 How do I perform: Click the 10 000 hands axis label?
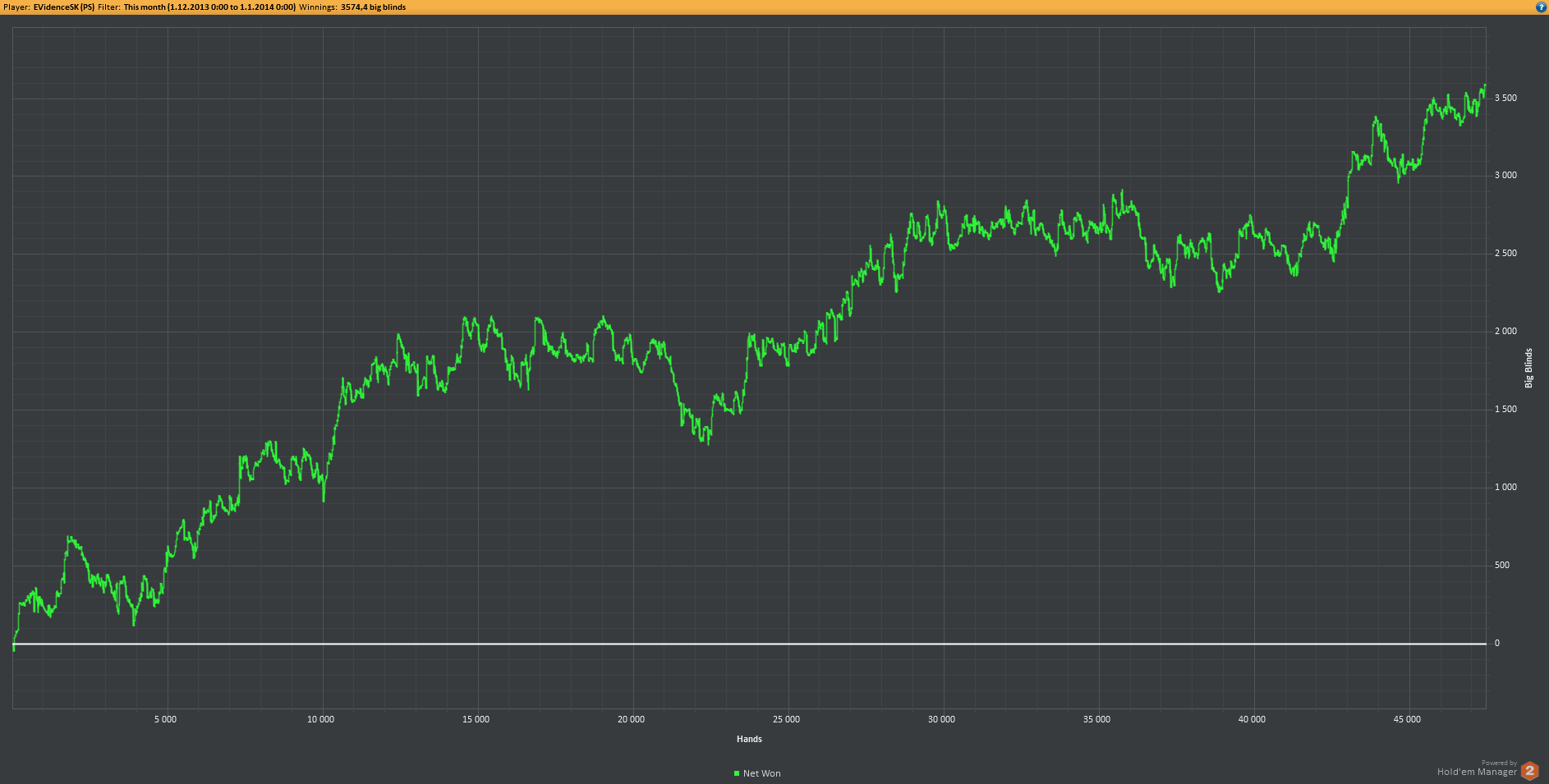320,719
